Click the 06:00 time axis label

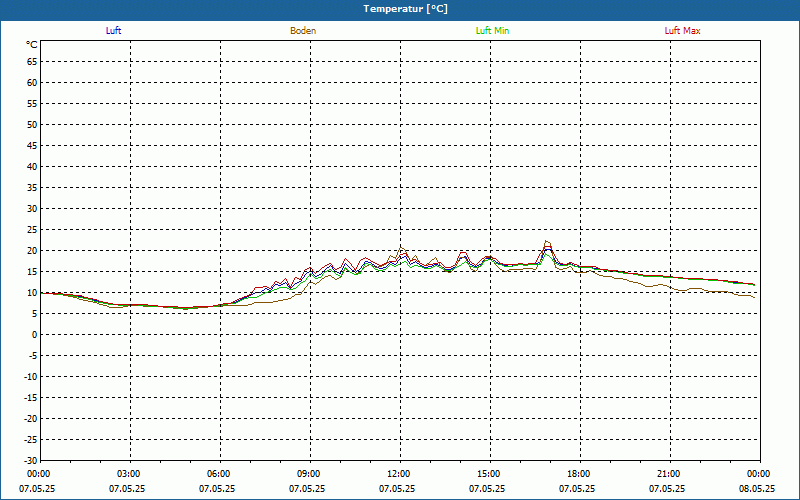coord(220,474)
